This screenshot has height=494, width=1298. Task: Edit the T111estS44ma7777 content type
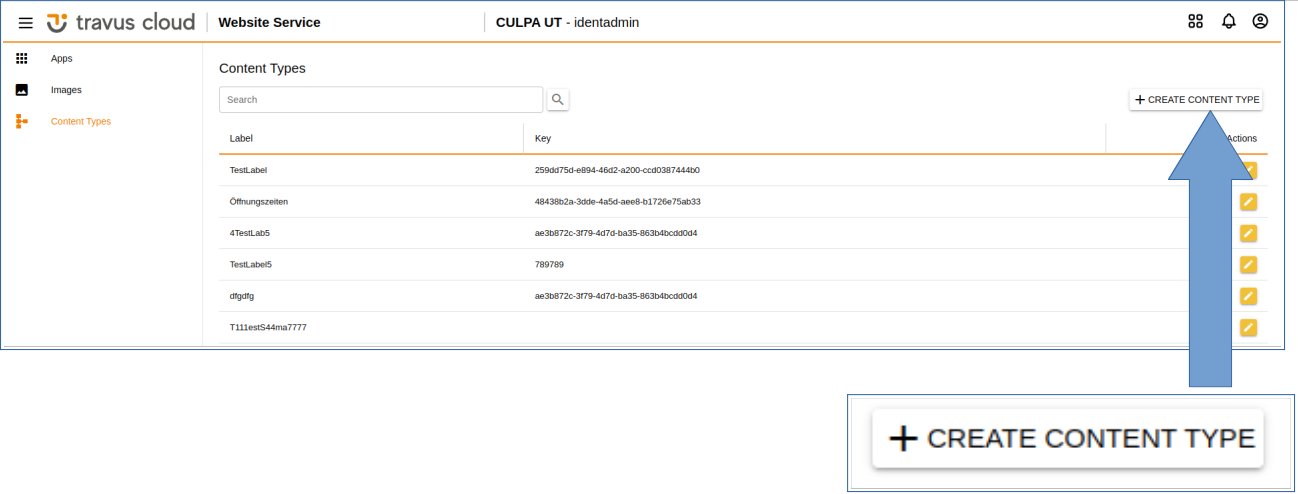1248,327
